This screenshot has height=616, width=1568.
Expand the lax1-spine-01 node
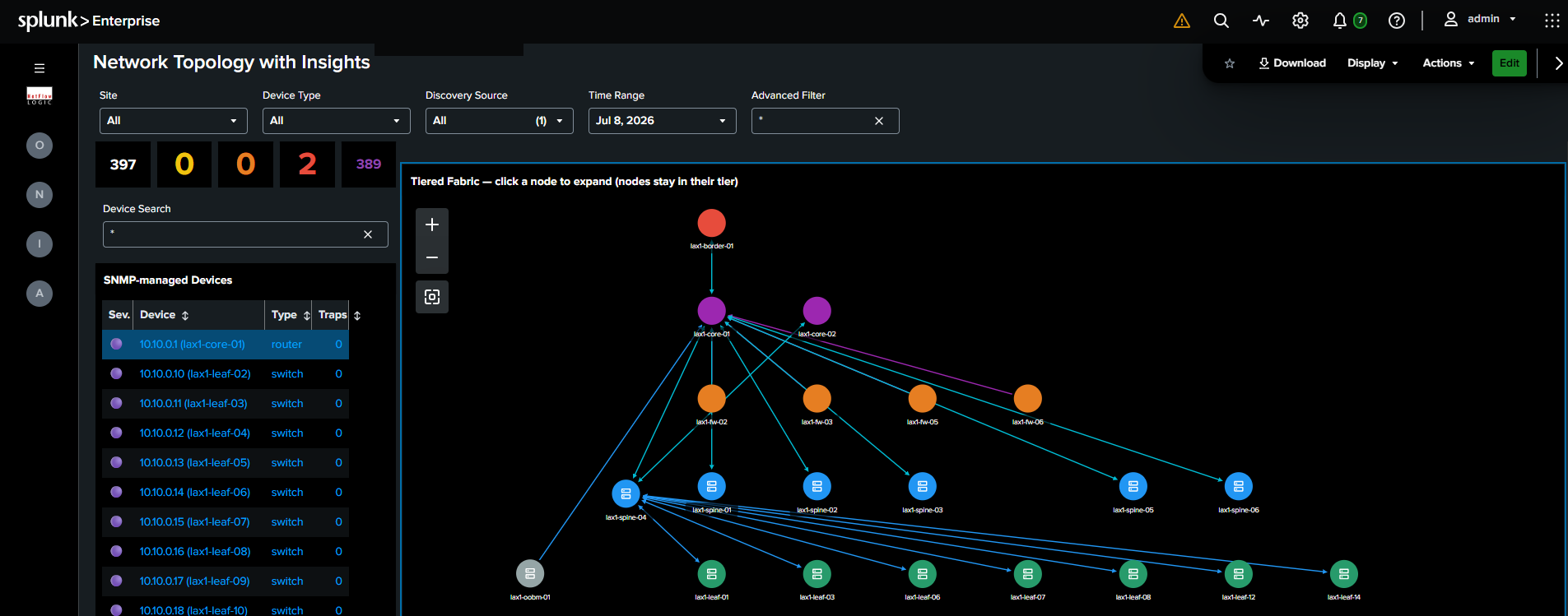click(712, 486)
